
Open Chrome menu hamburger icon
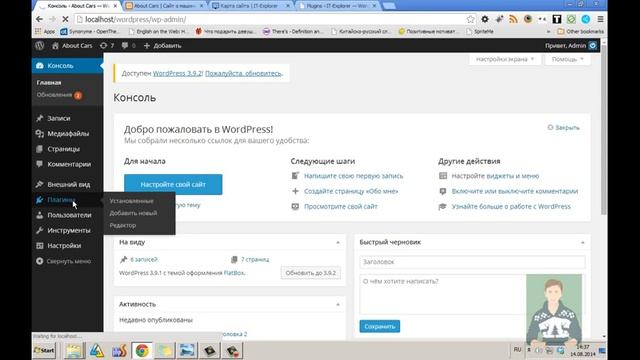pyautogui.click(x=600, y=19)
